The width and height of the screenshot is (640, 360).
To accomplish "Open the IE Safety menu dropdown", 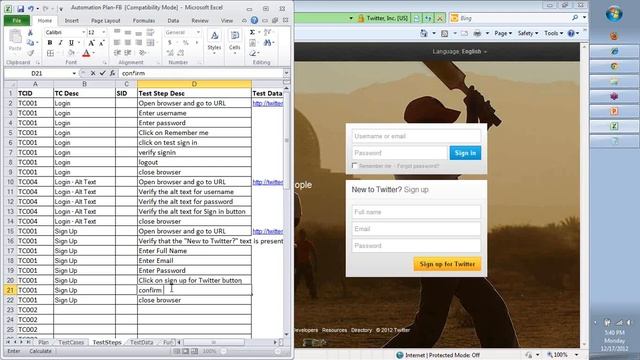I will (527, 33).
